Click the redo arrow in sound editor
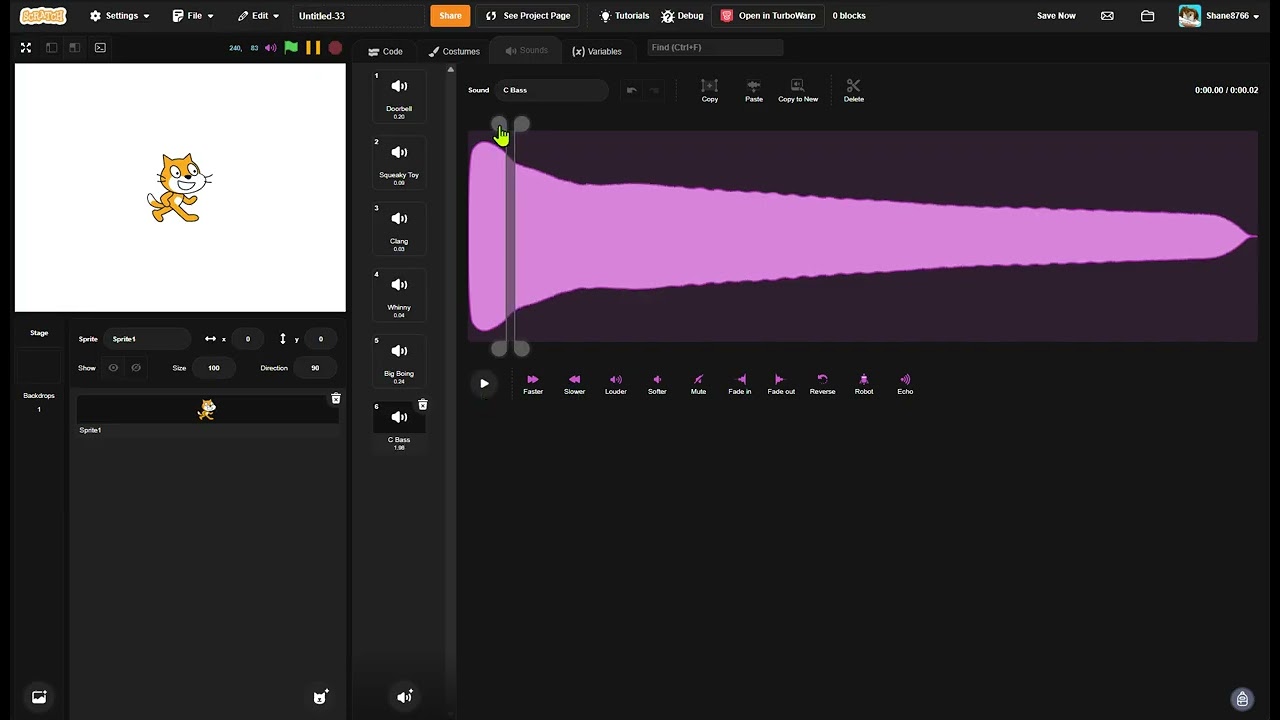This screenshot has height=720, width=1280. tap(654, 90)
